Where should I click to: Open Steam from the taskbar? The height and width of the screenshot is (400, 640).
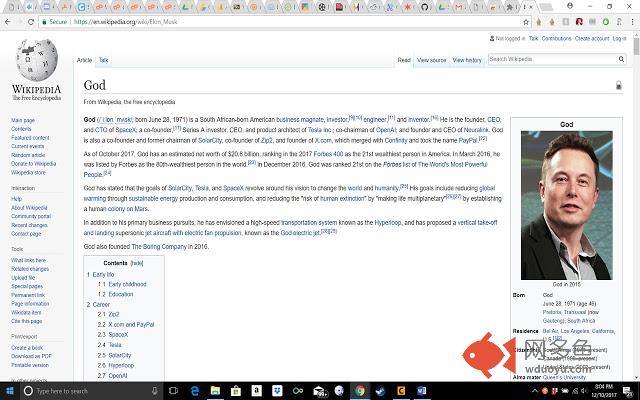380,391
